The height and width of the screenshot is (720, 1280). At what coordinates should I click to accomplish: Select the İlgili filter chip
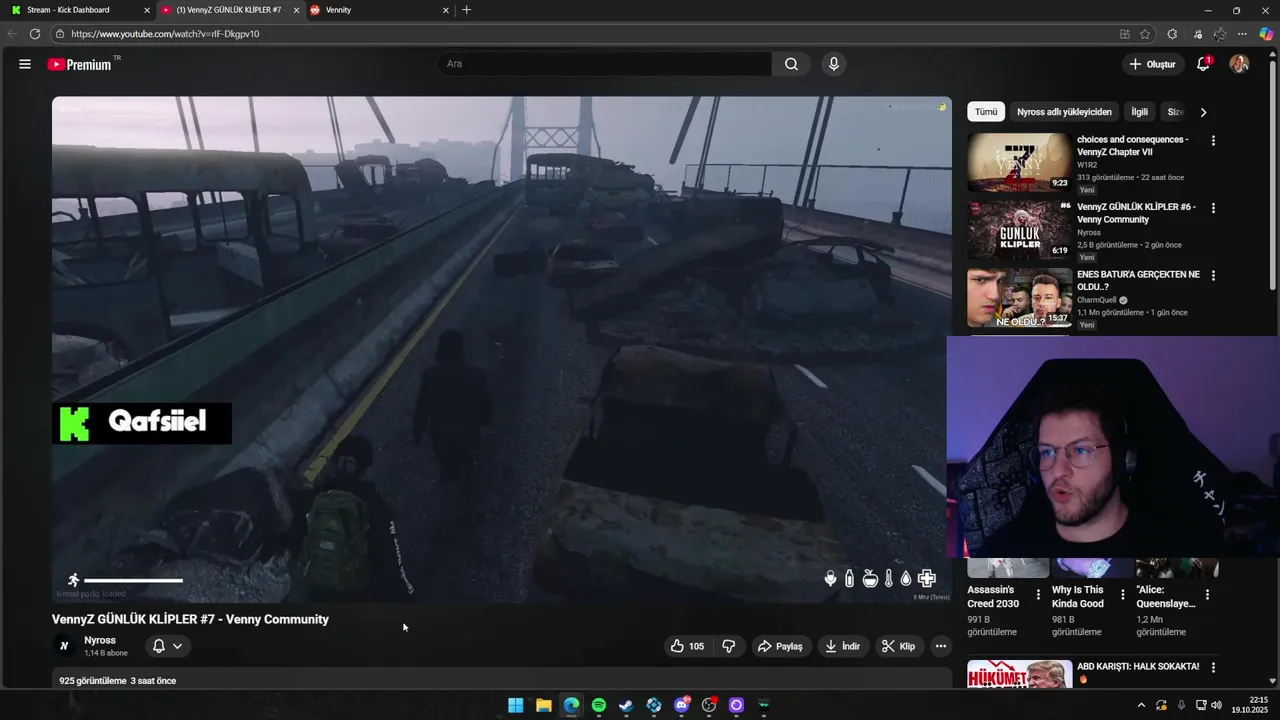1139,112
